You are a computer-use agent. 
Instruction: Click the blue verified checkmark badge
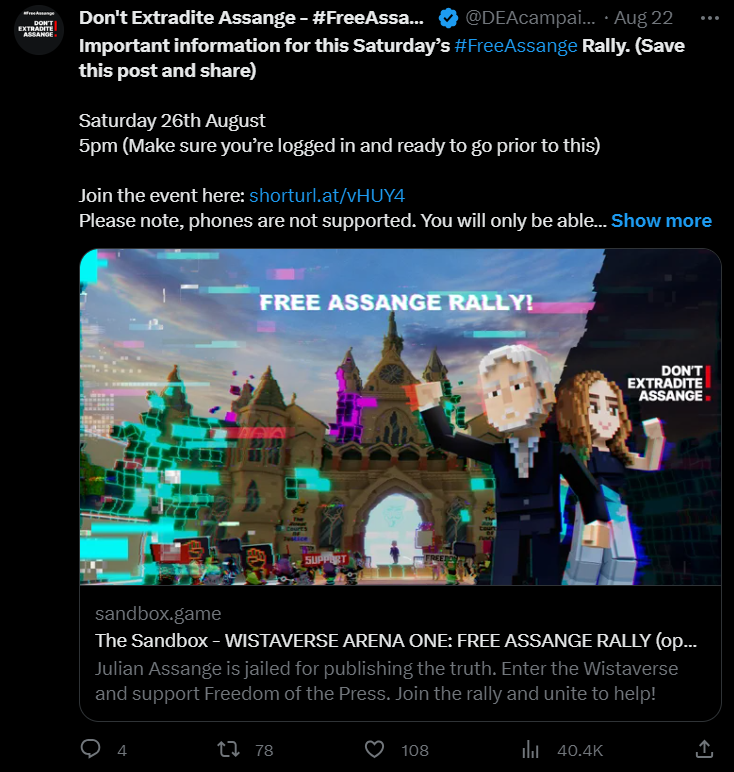pyautogui.click(x=448, y=18)
